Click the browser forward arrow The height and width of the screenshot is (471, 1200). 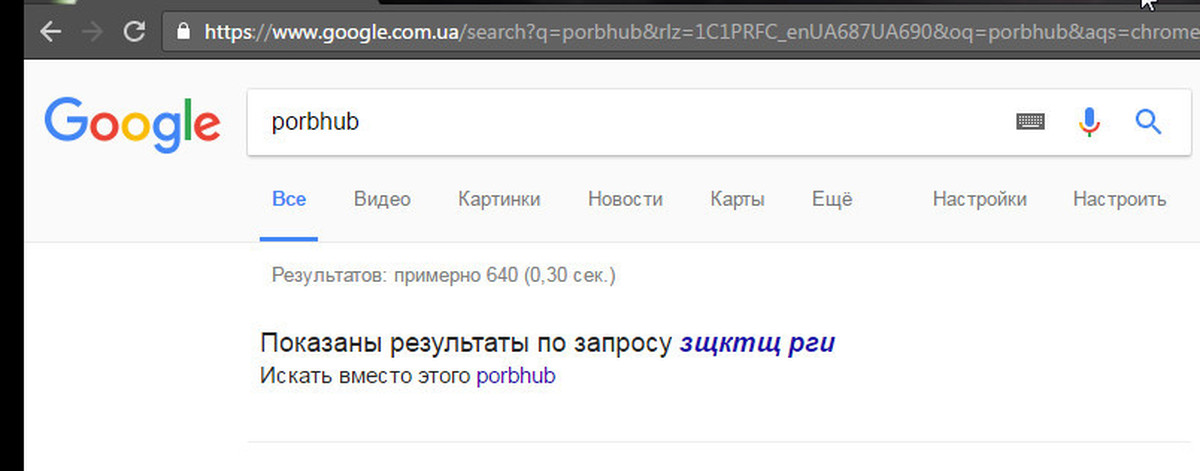tap(90, 31)
